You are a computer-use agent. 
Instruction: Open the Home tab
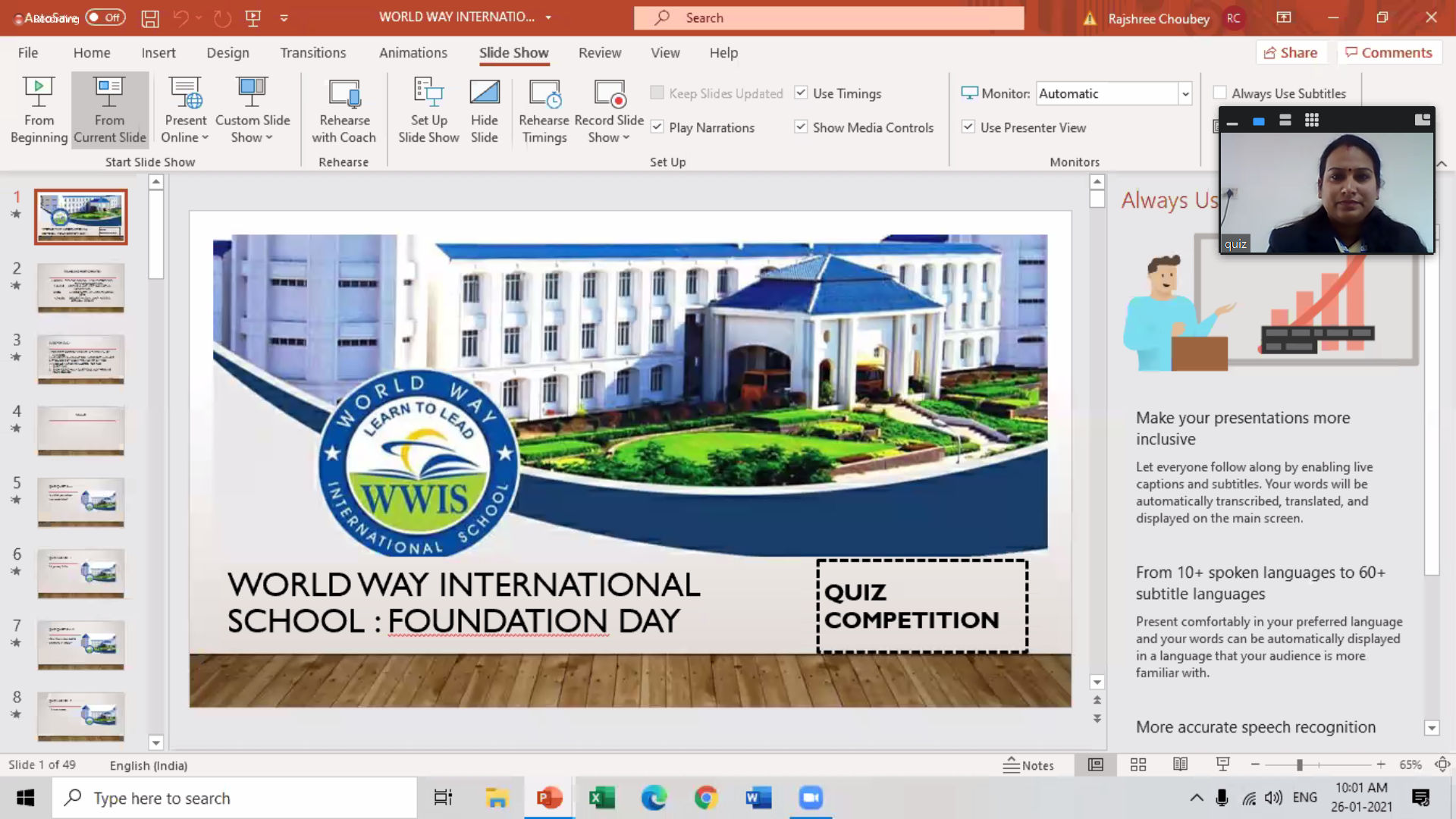tap(92, 52)
